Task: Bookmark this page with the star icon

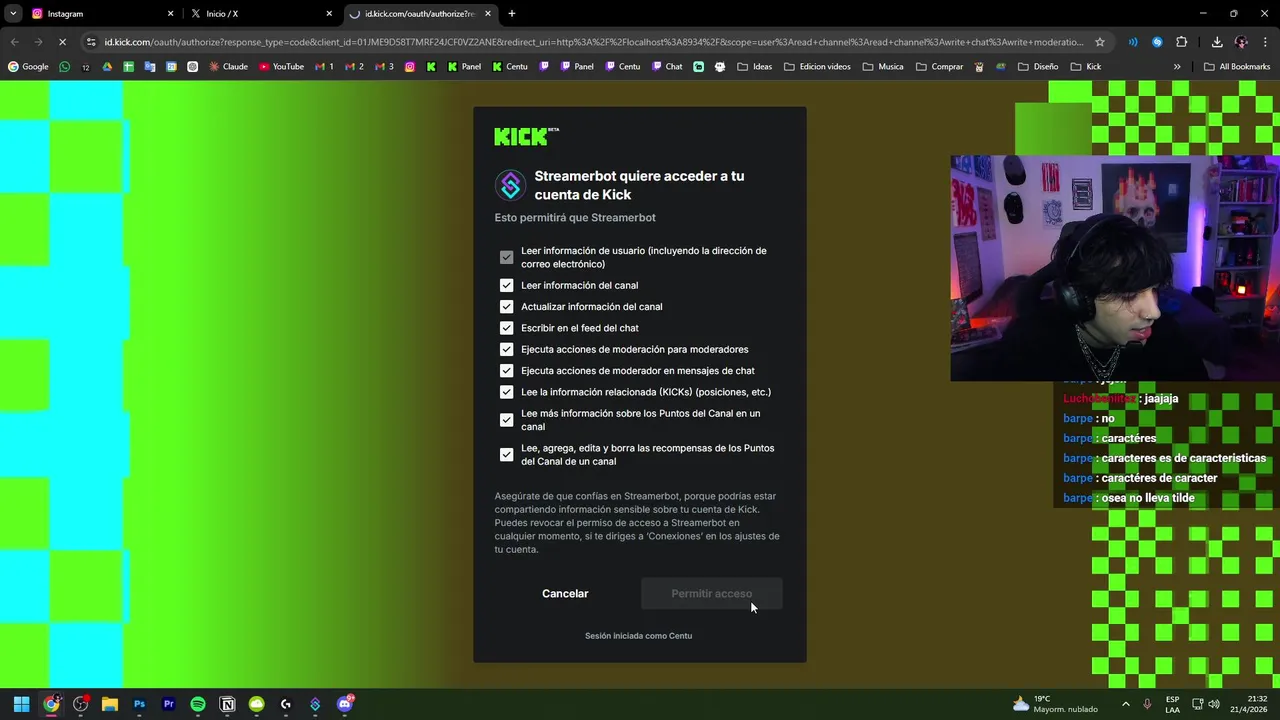Action: pyautogui.click(x=1100, y=42)
